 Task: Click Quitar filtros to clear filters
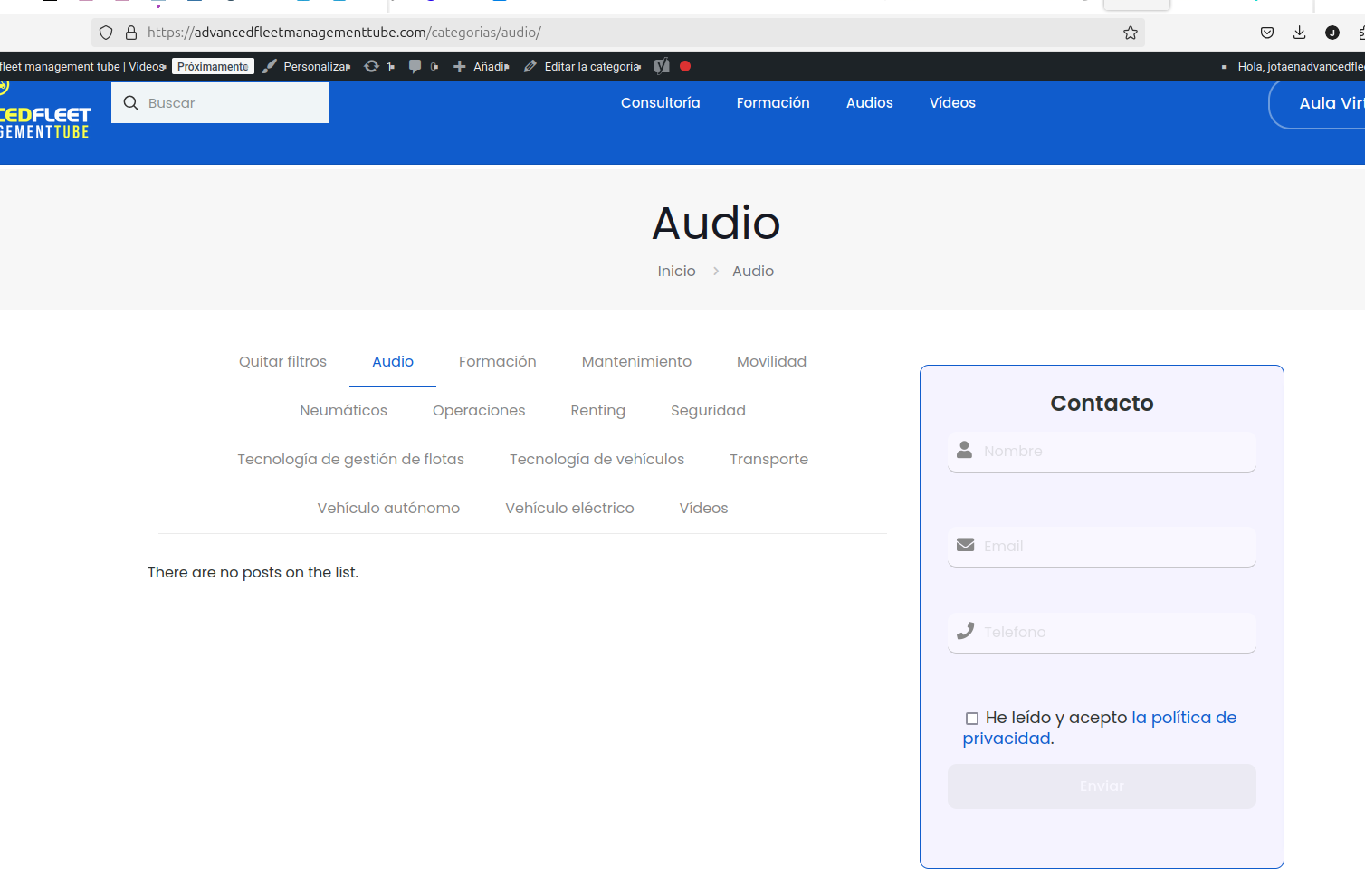pyautogui.click(x=282, y=361)
